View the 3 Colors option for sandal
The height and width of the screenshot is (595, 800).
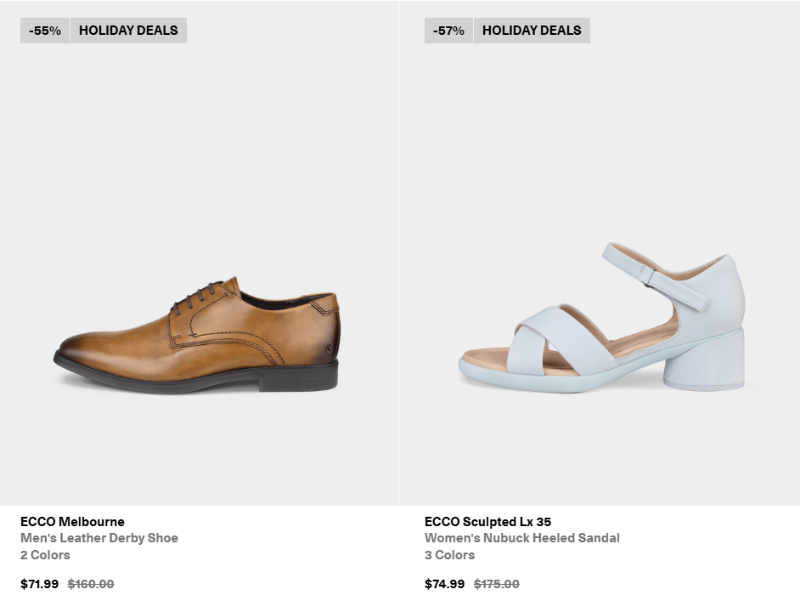point(449,555)
